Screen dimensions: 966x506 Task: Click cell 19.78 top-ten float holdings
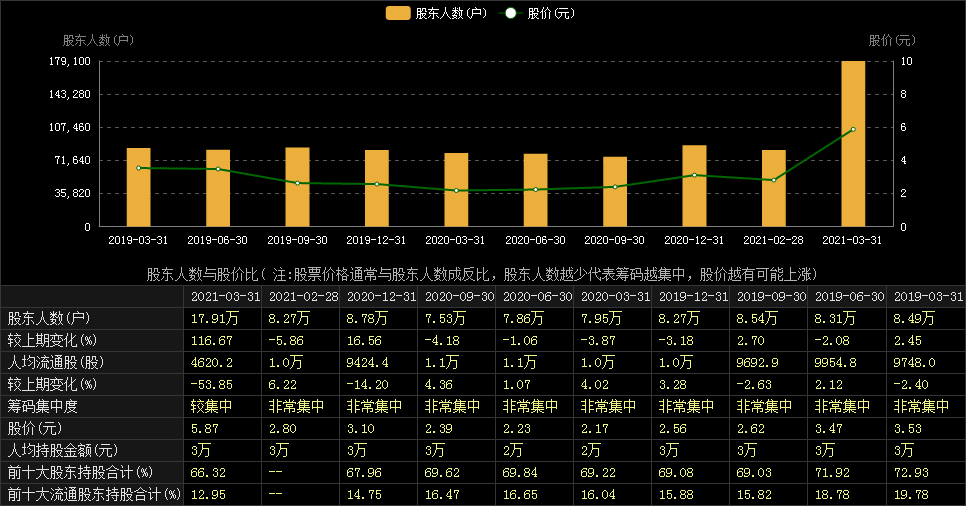click(911, 494)
